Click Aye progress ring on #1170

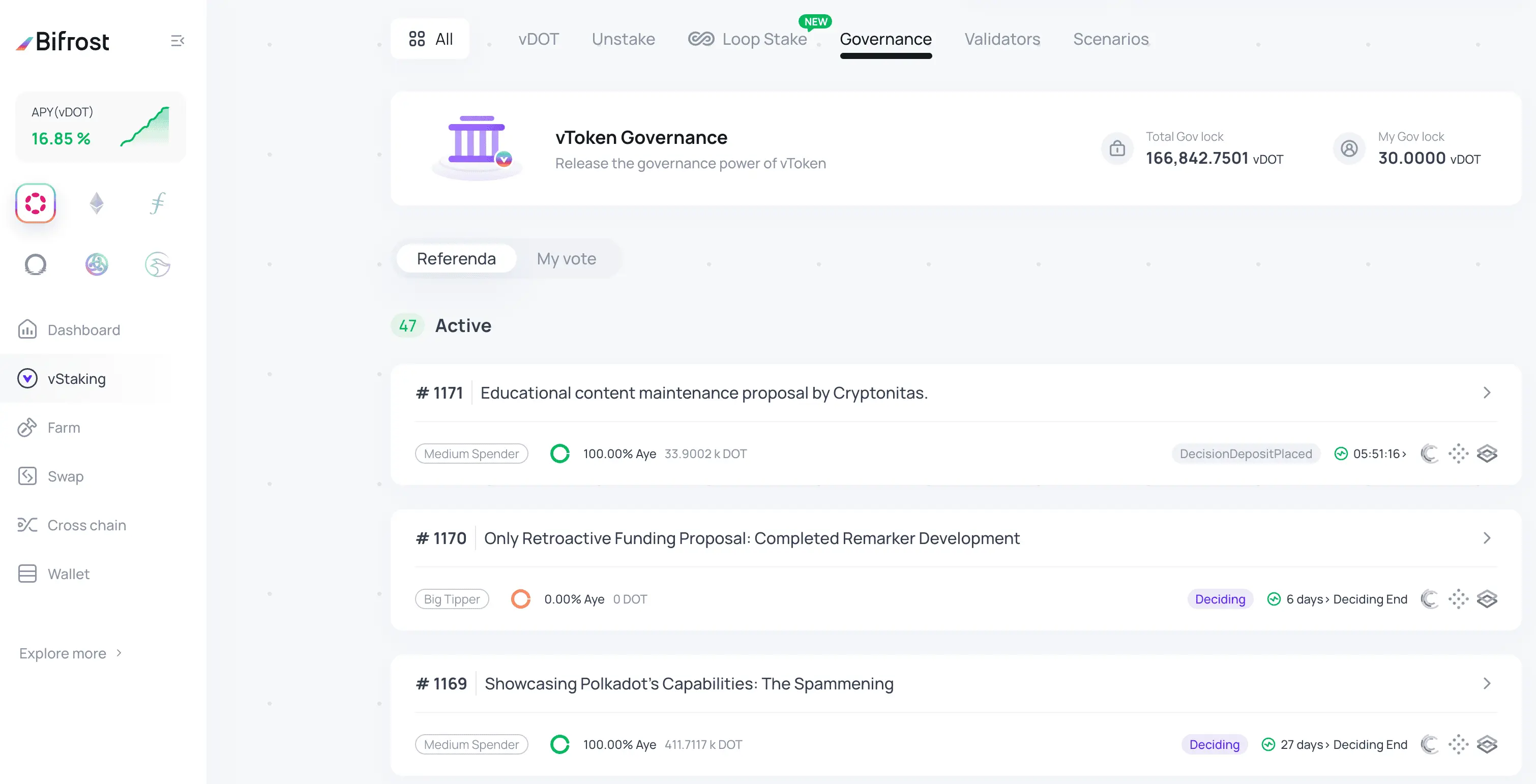pyautogui.click(x=520, y=599)
